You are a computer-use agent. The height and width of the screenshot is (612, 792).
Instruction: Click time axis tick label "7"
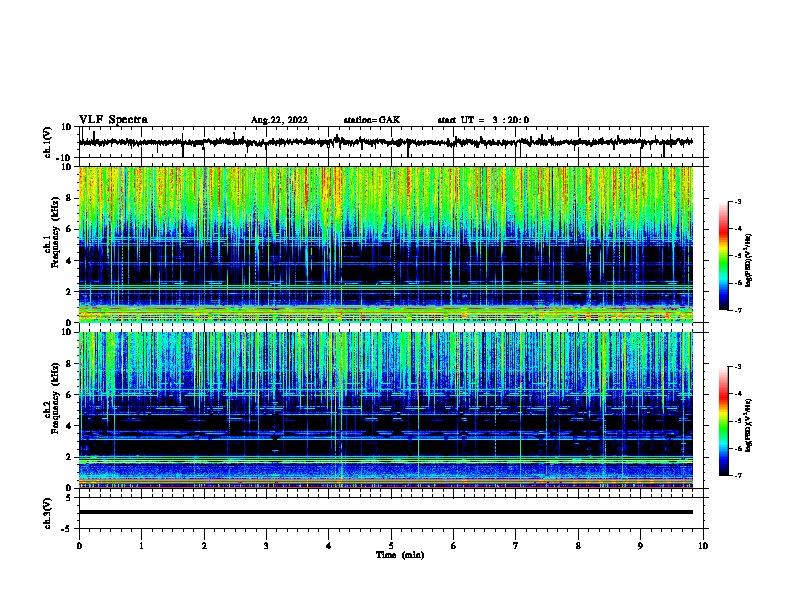pos(516,546)
